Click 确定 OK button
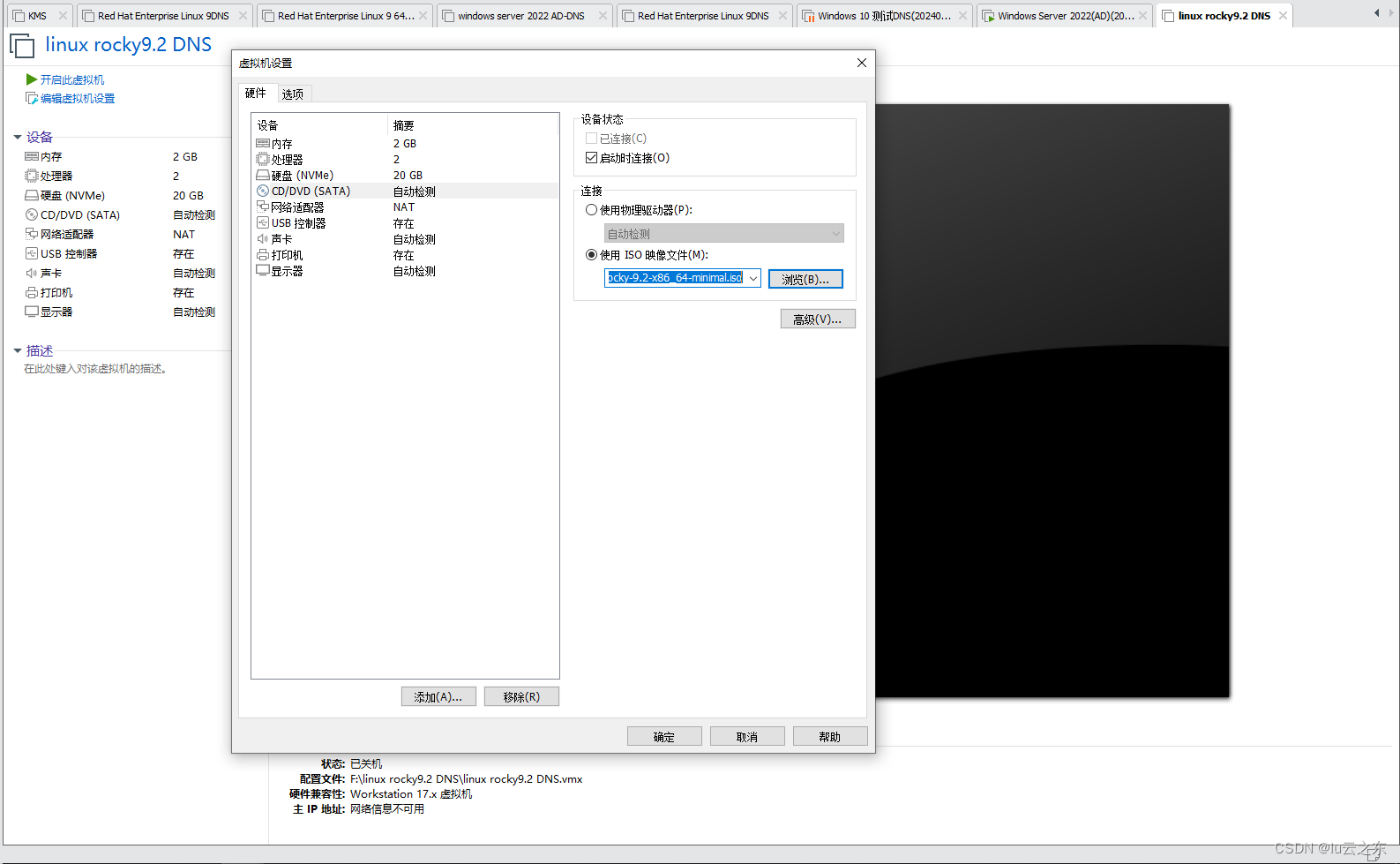Image resolution: width=1400 pixels, height=864 pixels. click(664, 737)
